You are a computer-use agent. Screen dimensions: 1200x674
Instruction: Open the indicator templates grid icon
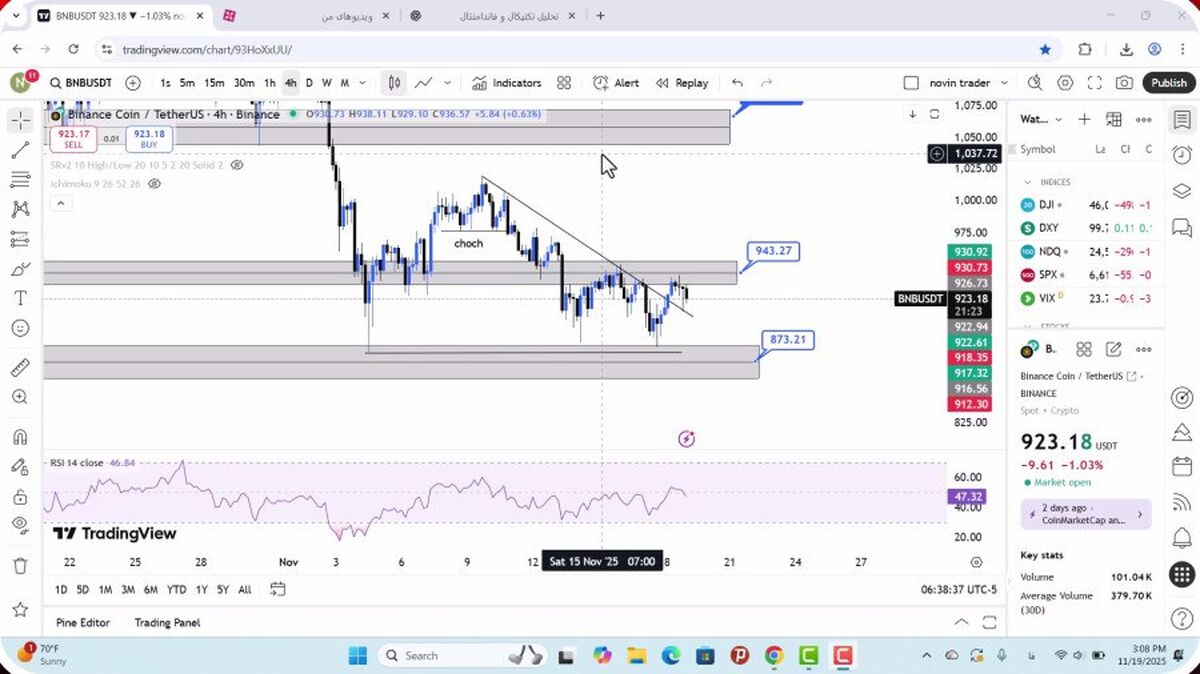coord(564,83)
